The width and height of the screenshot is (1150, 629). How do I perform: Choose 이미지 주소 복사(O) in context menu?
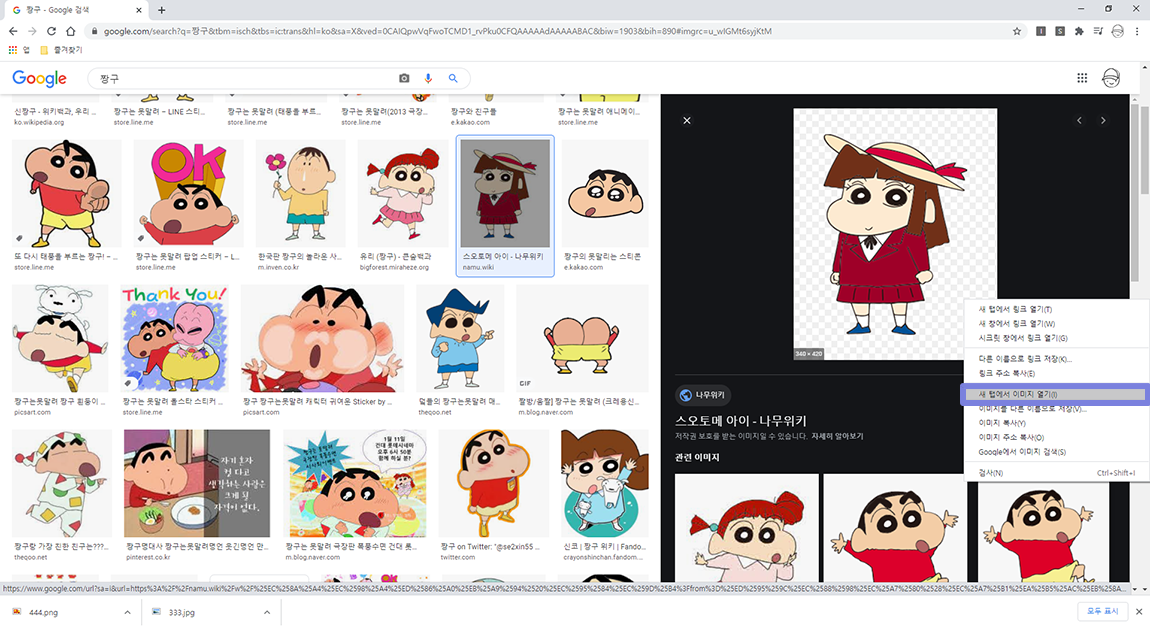pyautogui.click(x=1055, y=438)
